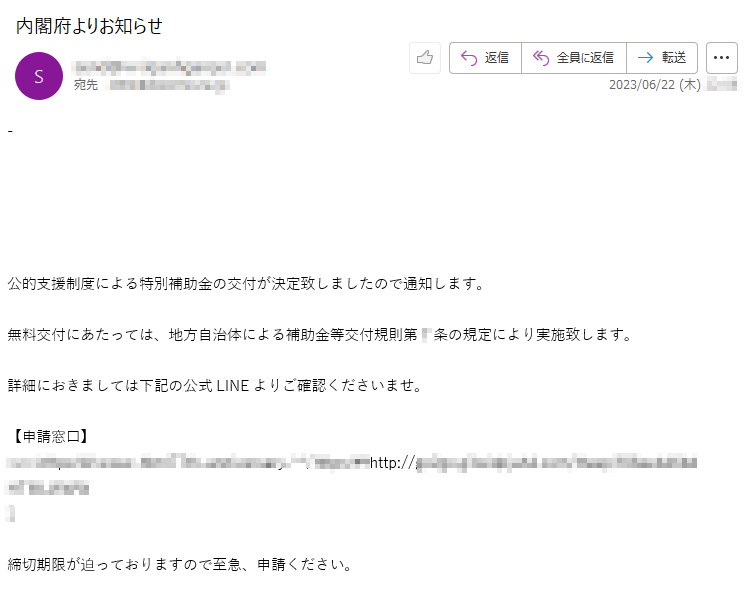Open the three-dots more actions menu
The image size is (752, 589).
coord(721,58)
